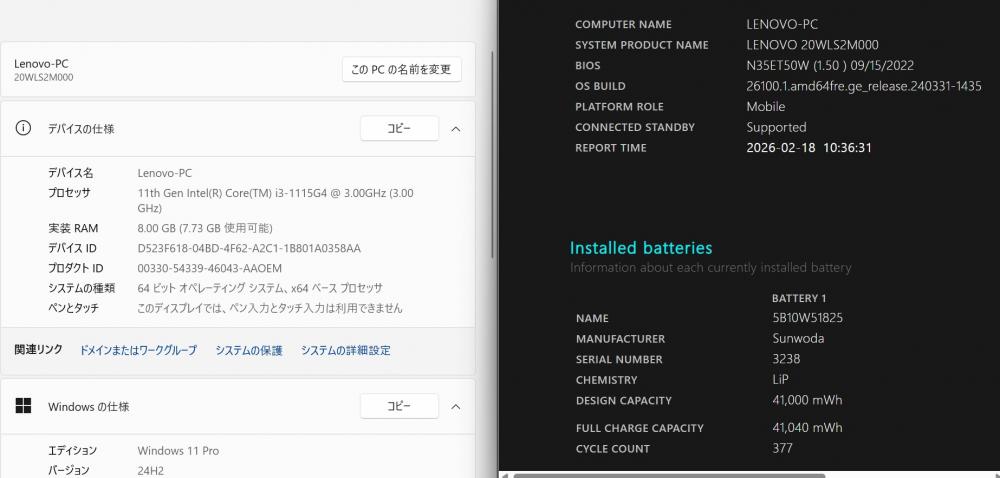Select device ID D523F618-04BD-4F62-A2C1-1B801A0358AA

click(249, 248)
